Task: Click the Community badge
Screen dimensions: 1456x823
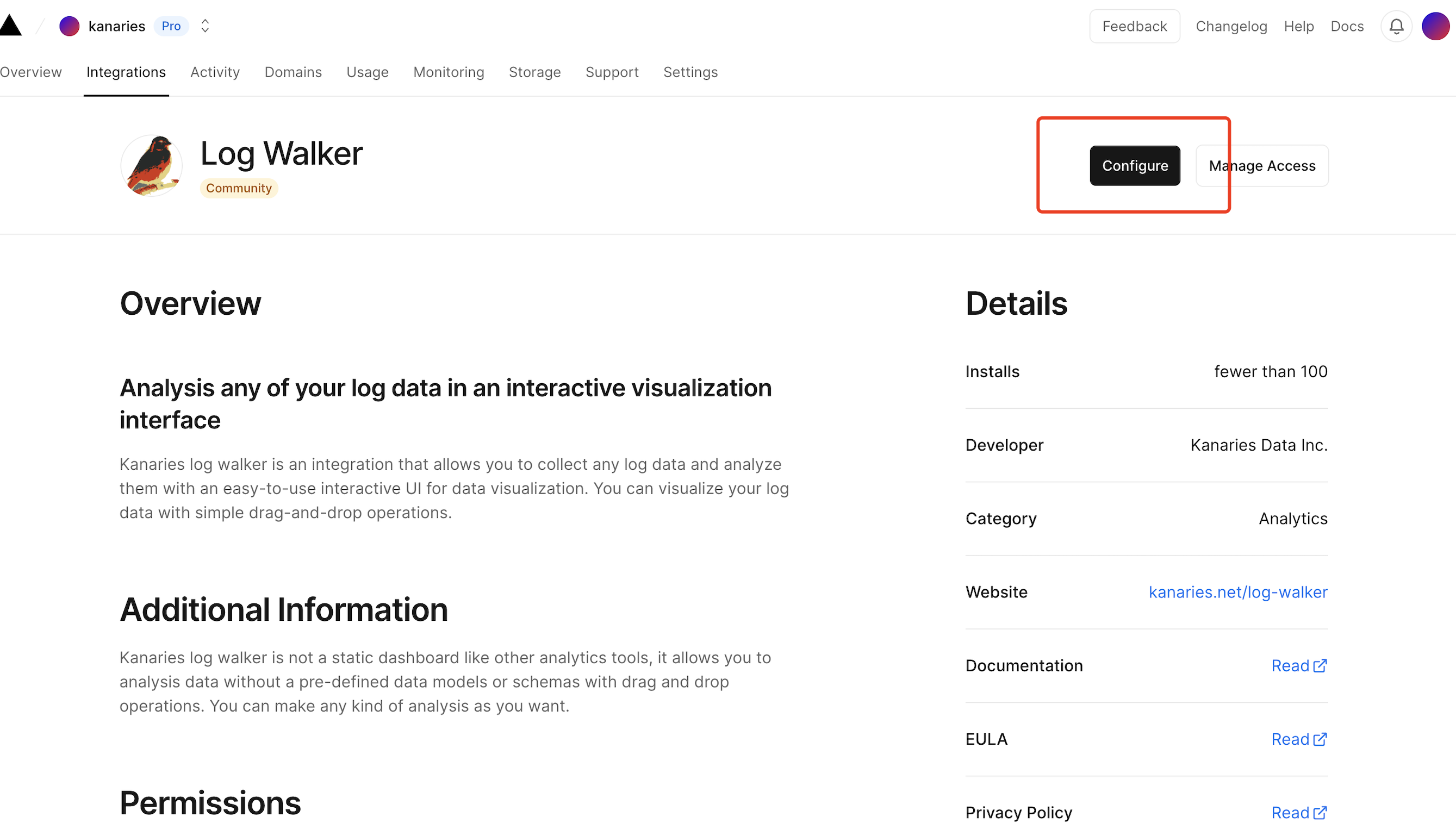Action: 239,188
